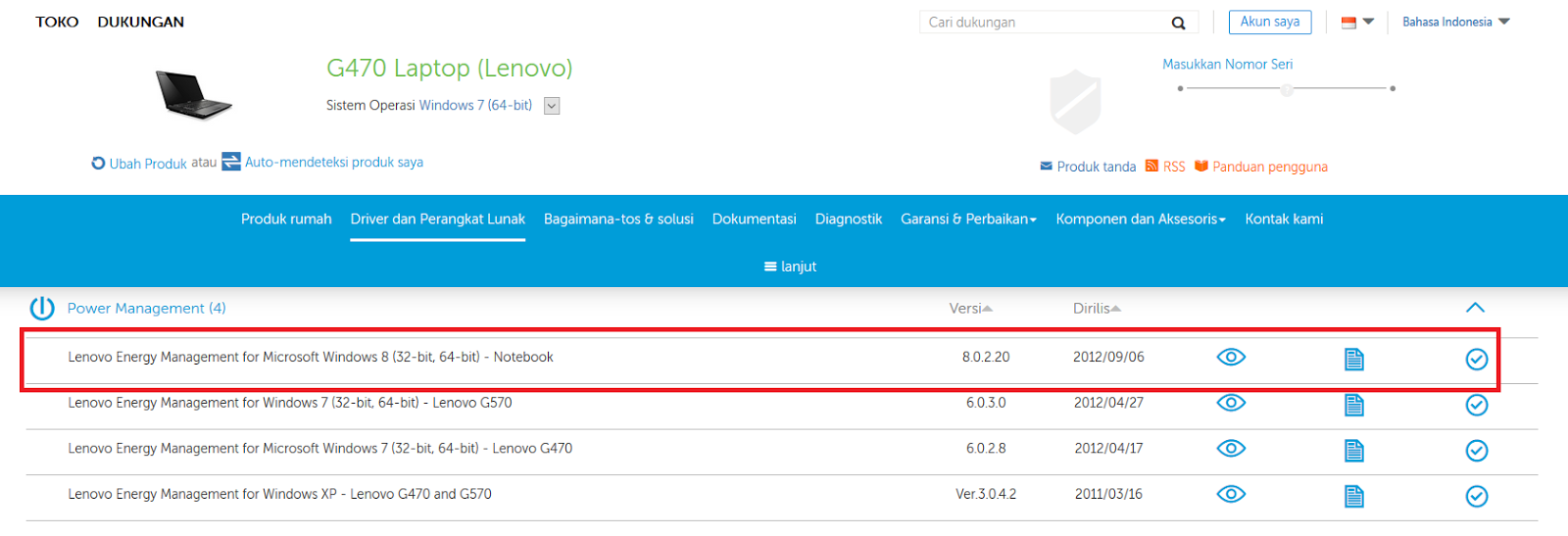
Task: Click the Indonesia flag icon
Action: tap(1348, 23)
